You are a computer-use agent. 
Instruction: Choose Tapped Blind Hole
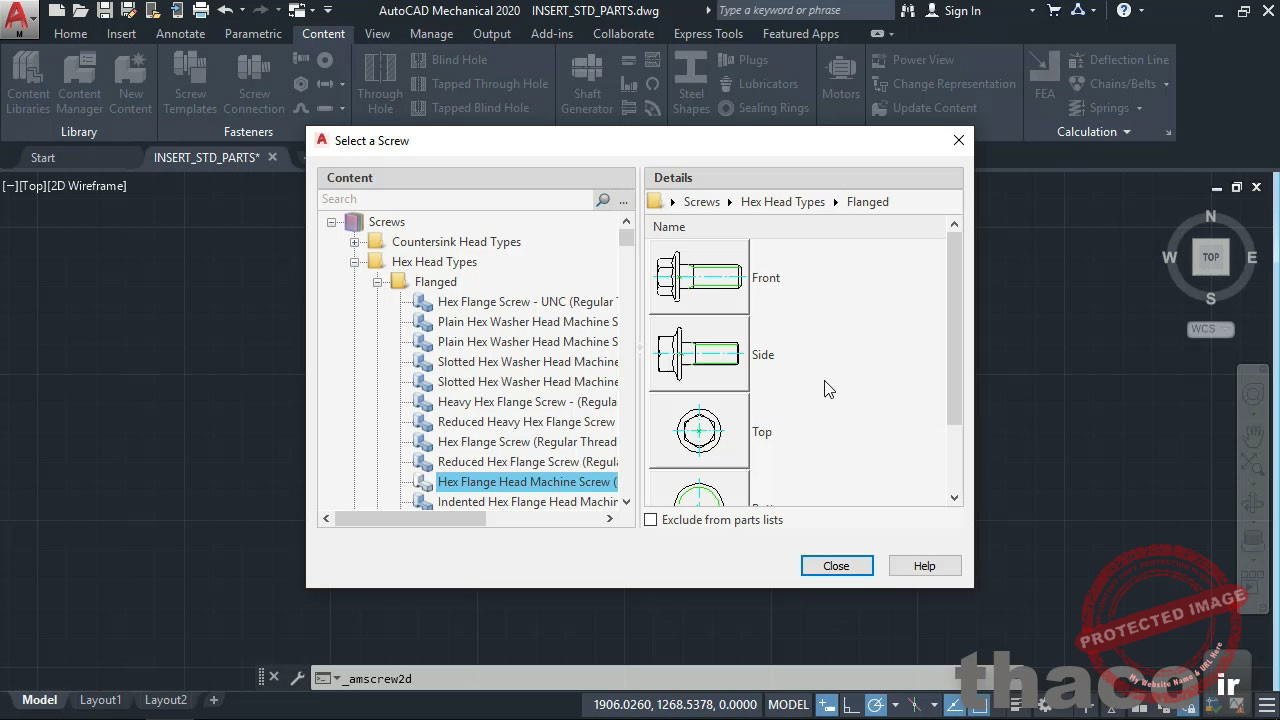pyautogui.click(x=469, y=108)
